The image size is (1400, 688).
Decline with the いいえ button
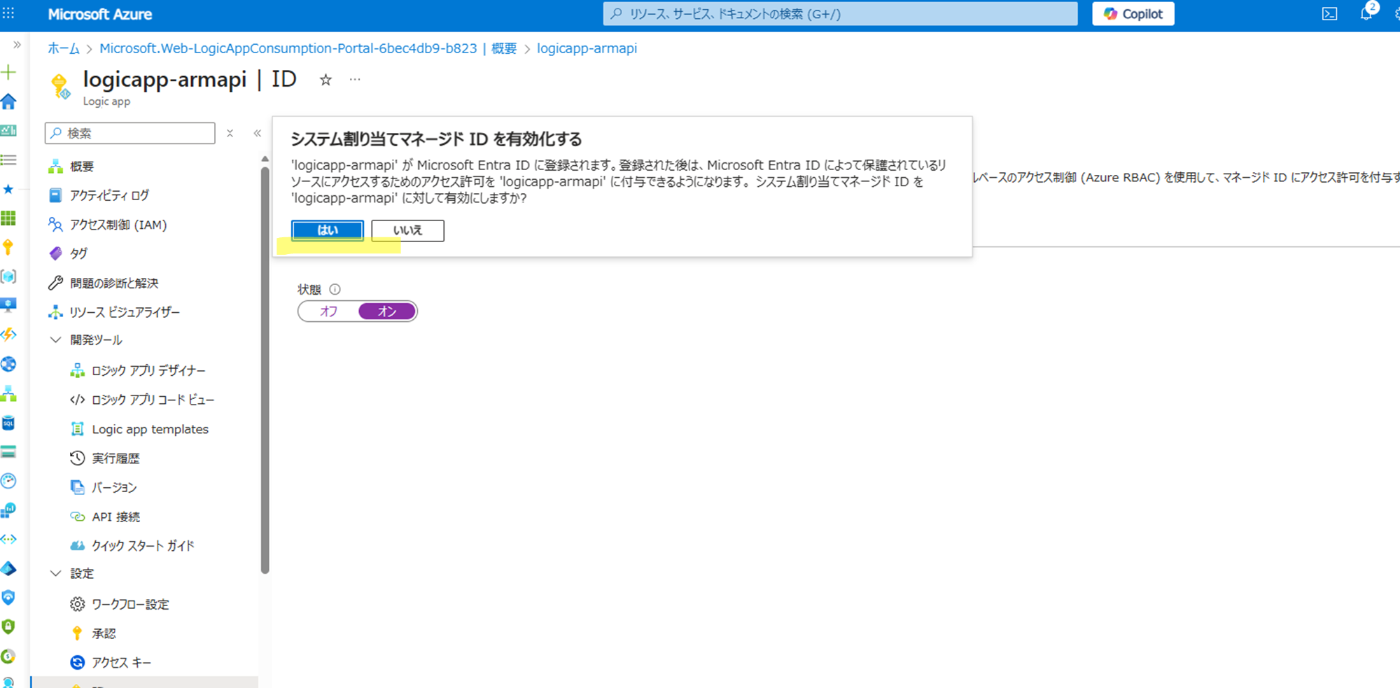tap(407, 230)
